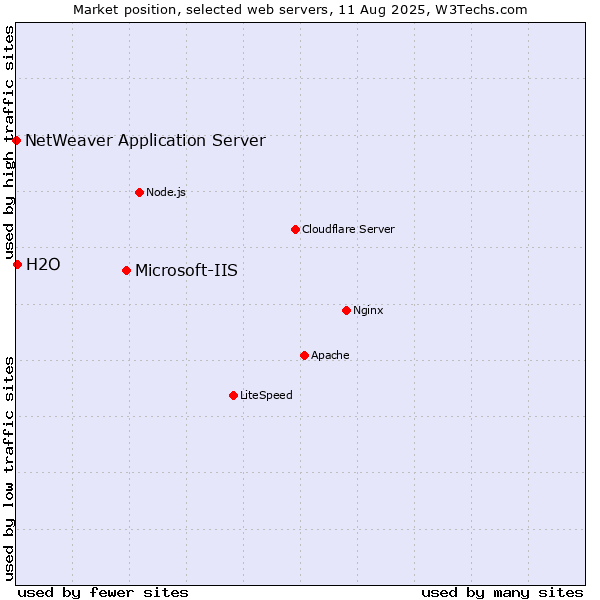Screen dimensions: 600x600
Task: Click the NetWeaver Application Server data point
Action: coord(16,140)
